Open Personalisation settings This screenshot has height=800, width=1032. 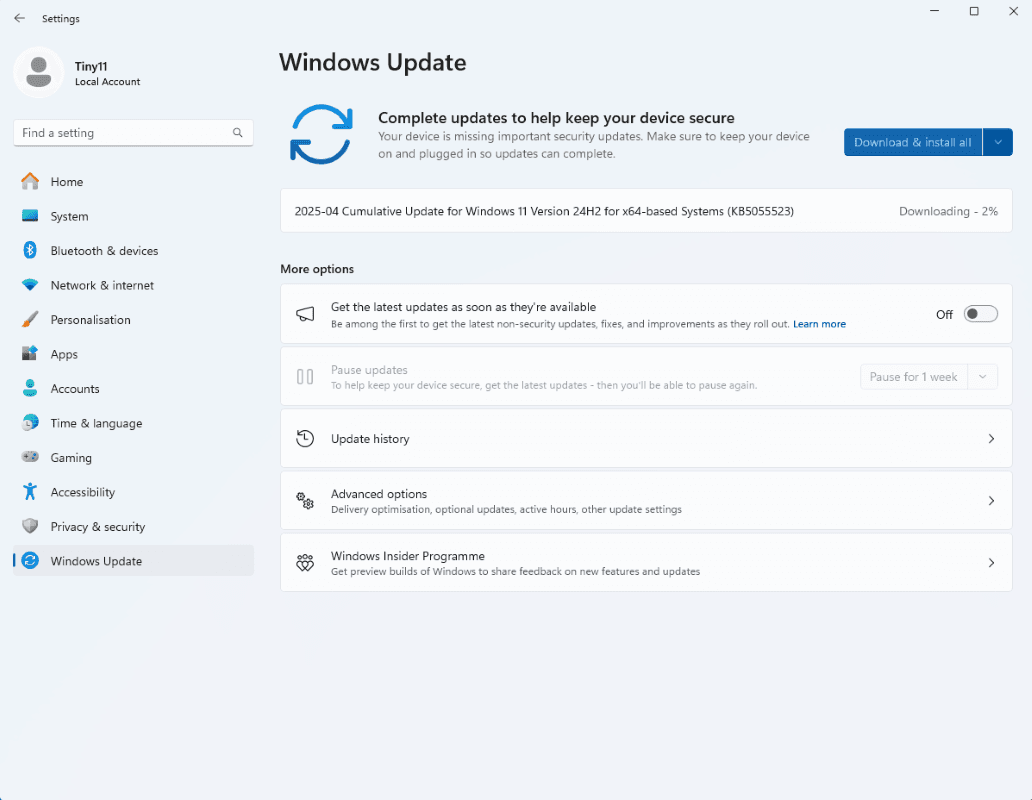click(x=133, y=320)
